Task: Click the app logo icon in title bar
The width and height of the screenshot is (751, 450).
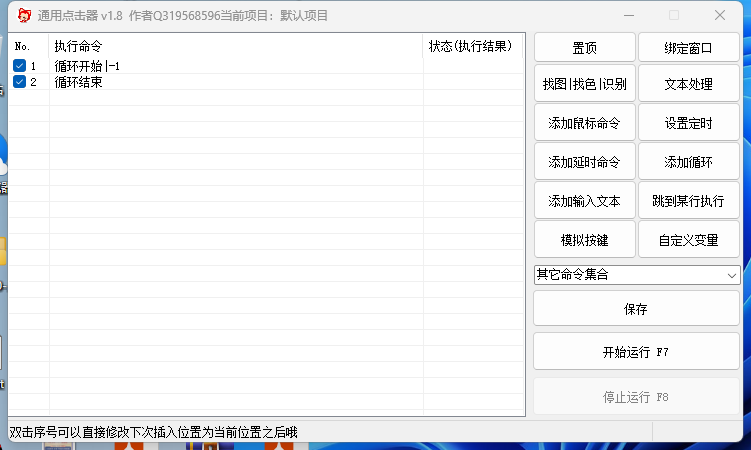Action: [x=25, y=15]
